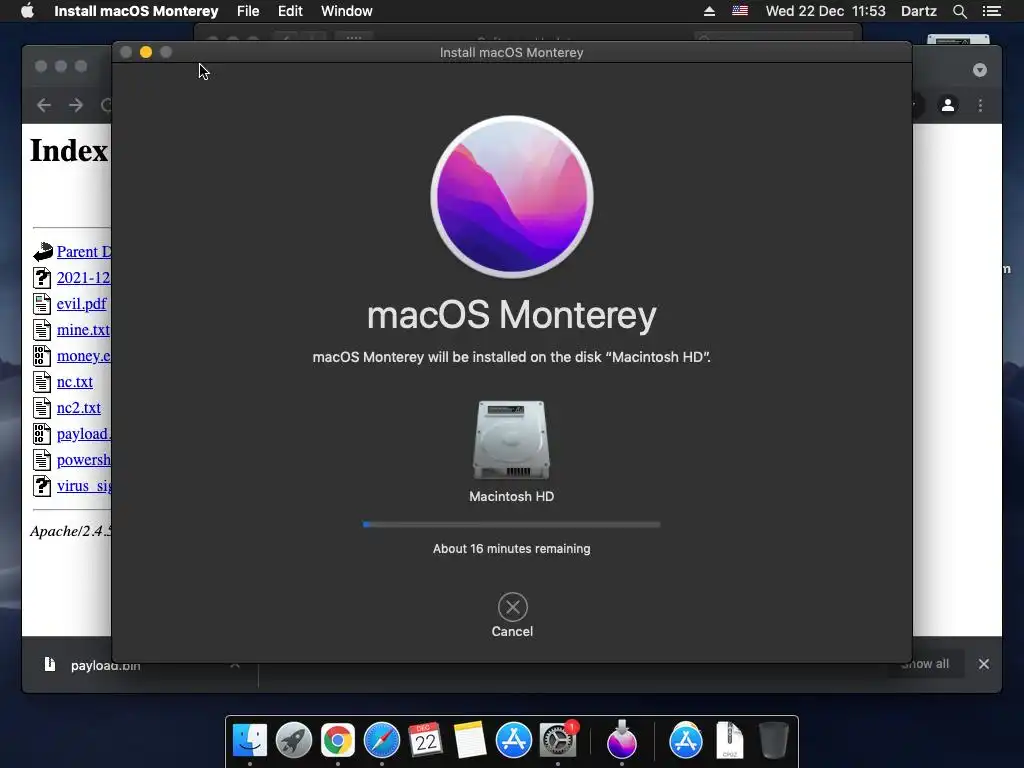
Task: Open the File menu
Action: 248,11
